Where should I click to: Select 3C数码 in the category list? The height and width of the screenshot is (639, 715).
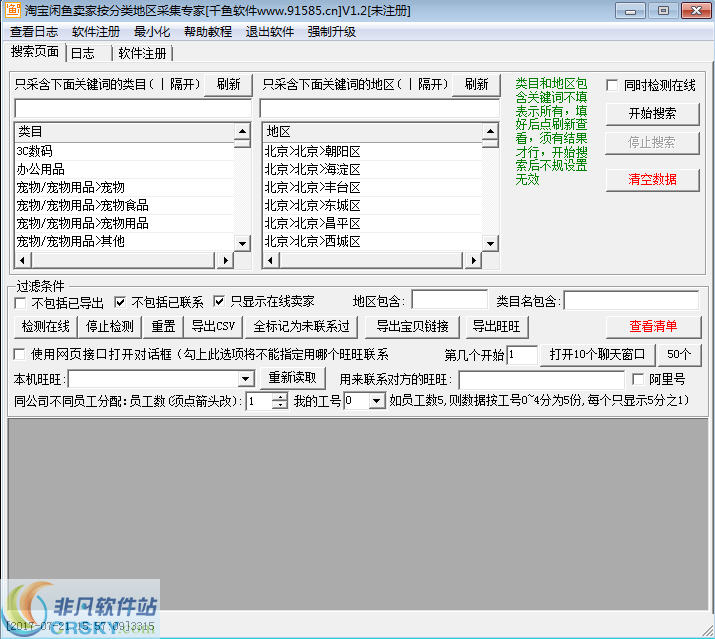click(124, 151)
